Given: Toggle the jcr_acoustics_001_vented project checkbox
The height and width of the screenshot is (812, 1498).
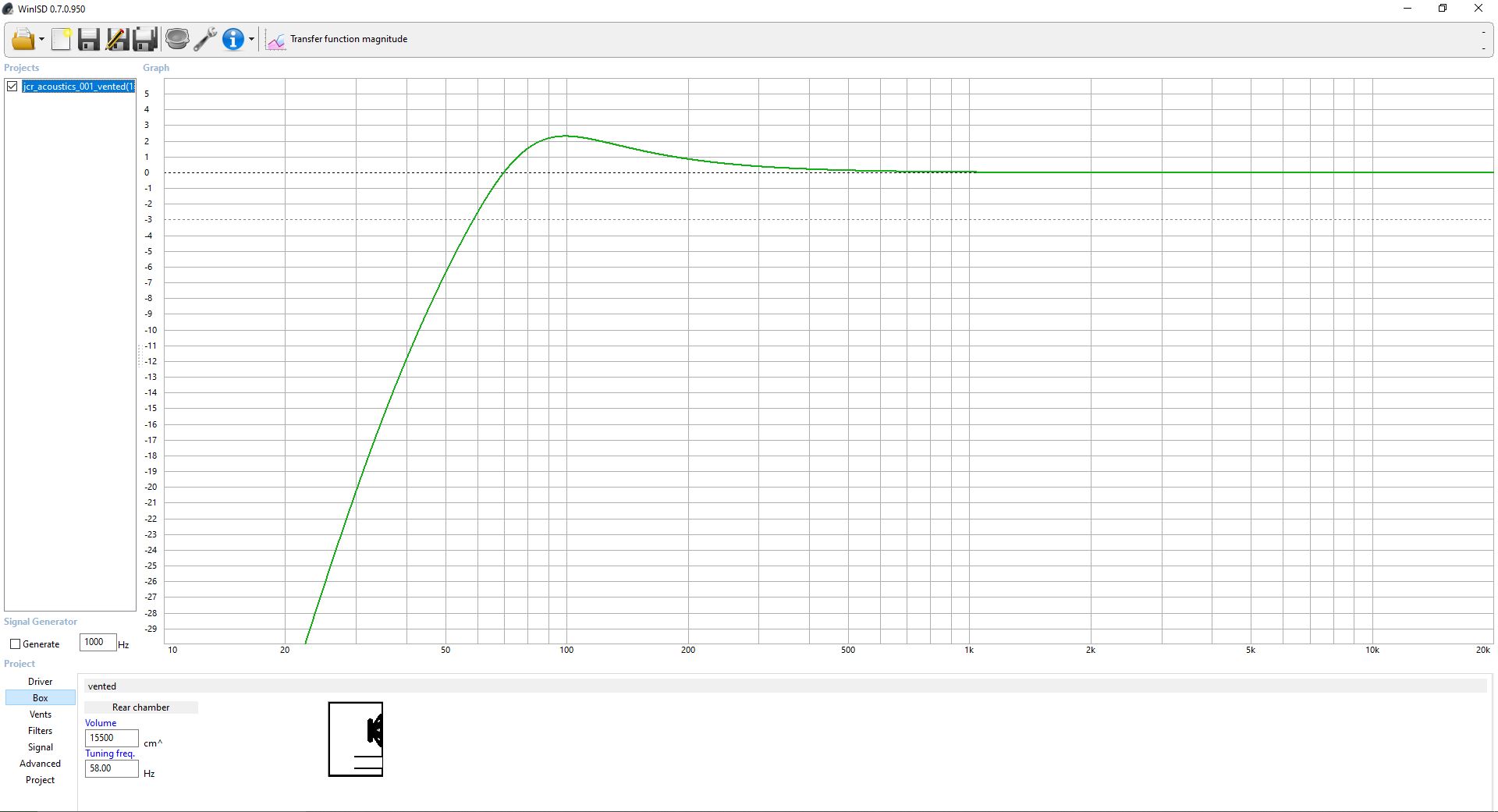Looking at the screenshot, I should pos(12,87).
